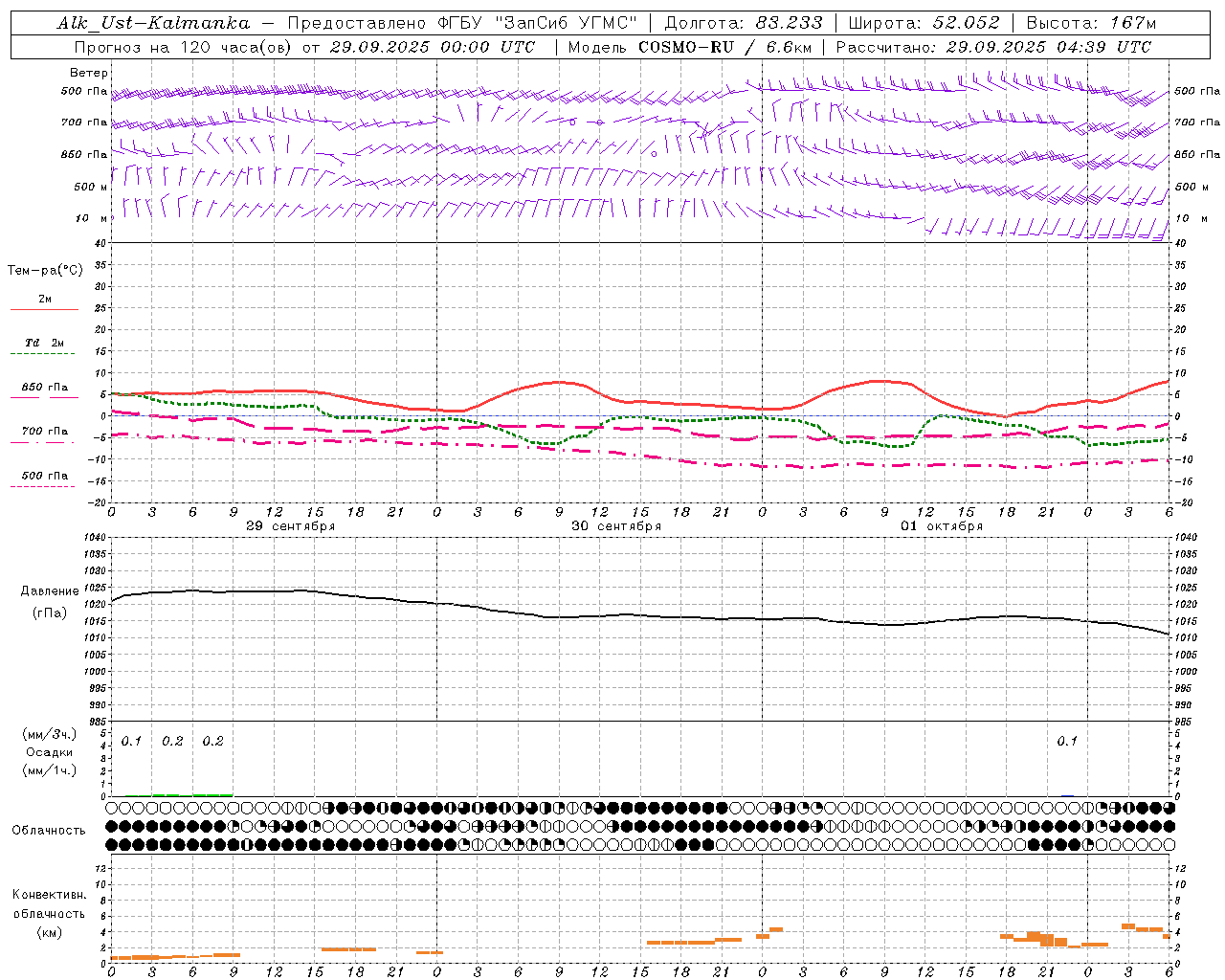Image resolution: width=1225 pixels, height=980 pixels.
Task: Select the 'Широта: 52.052' latitude value
Action: [924, 23]
